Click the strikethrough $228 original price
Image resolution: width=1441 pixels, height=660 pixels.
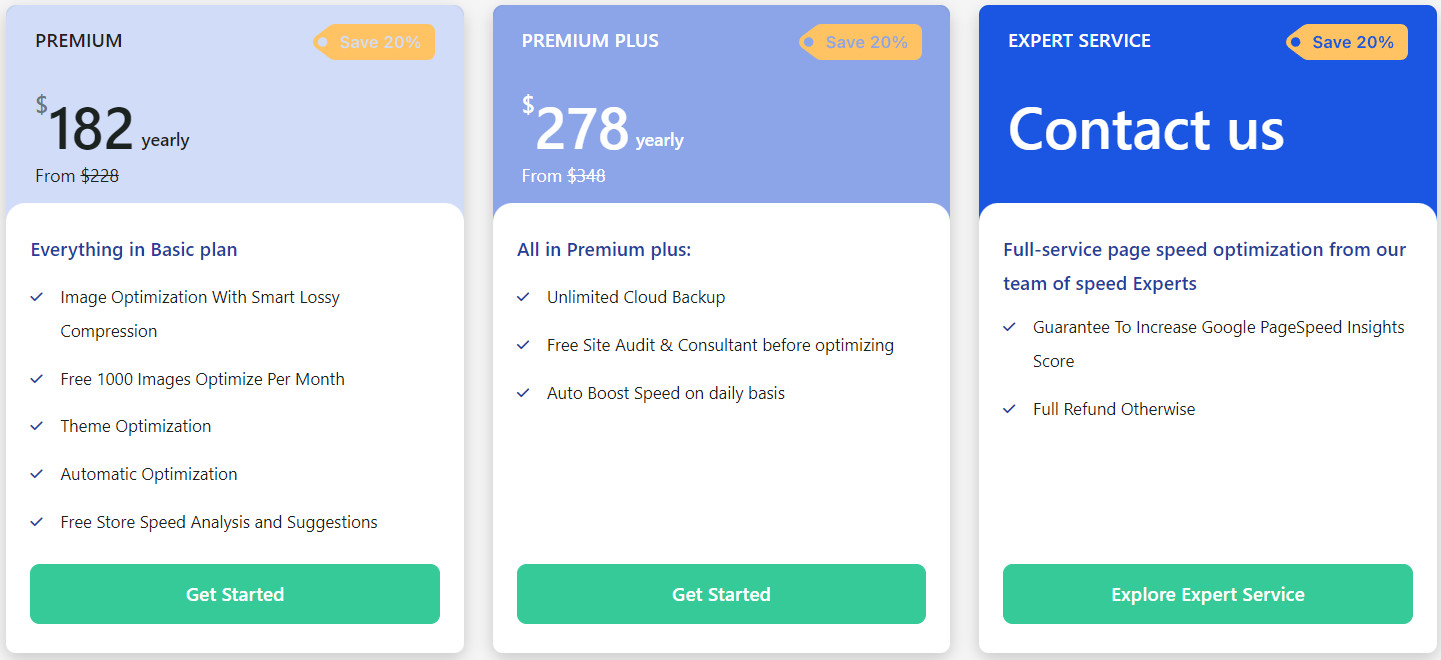pos(99,176)
